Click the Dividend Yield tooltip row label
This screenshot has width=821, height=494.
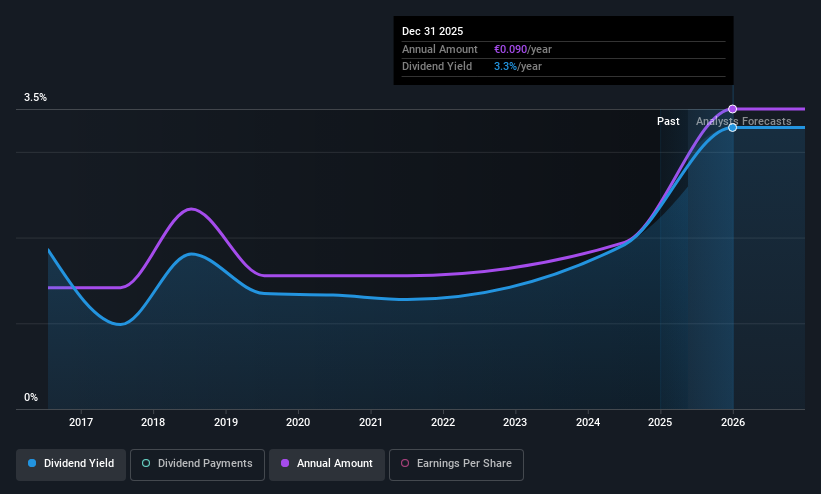(437, 67)
